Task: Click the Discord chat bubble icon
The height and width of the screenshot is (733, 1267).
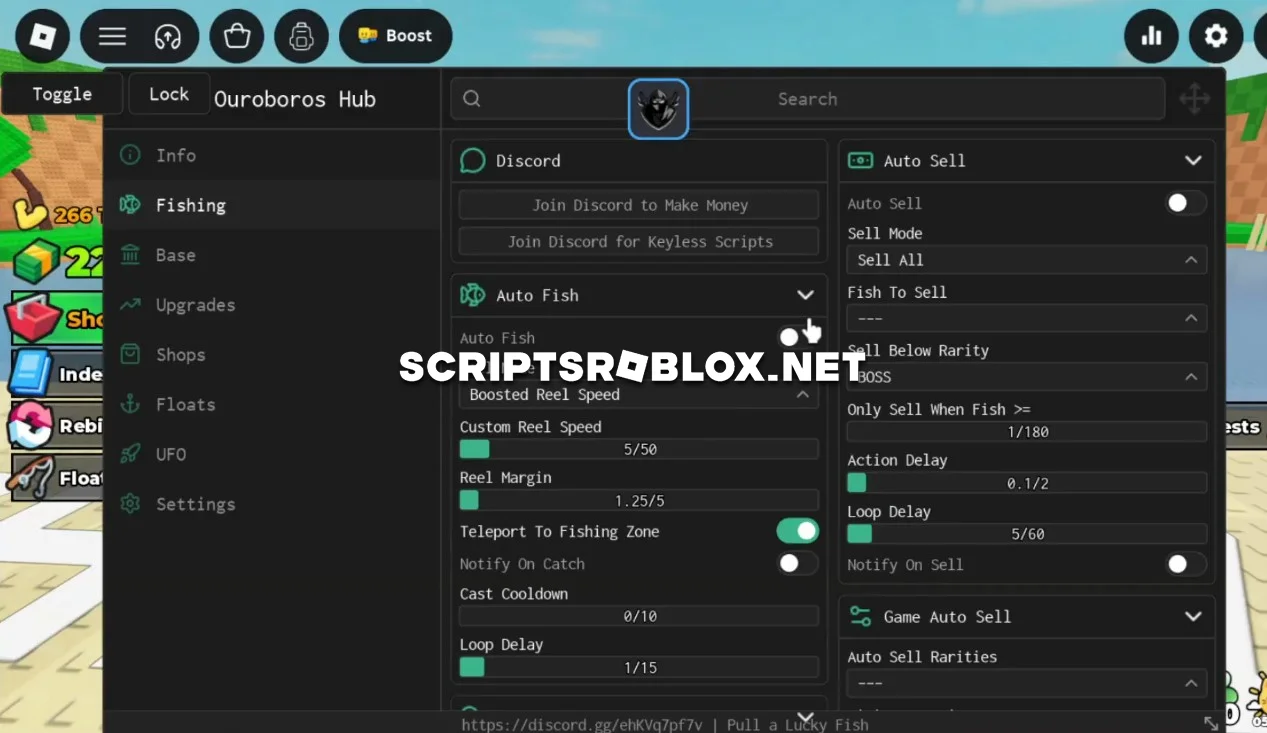Action: (473, 161)
